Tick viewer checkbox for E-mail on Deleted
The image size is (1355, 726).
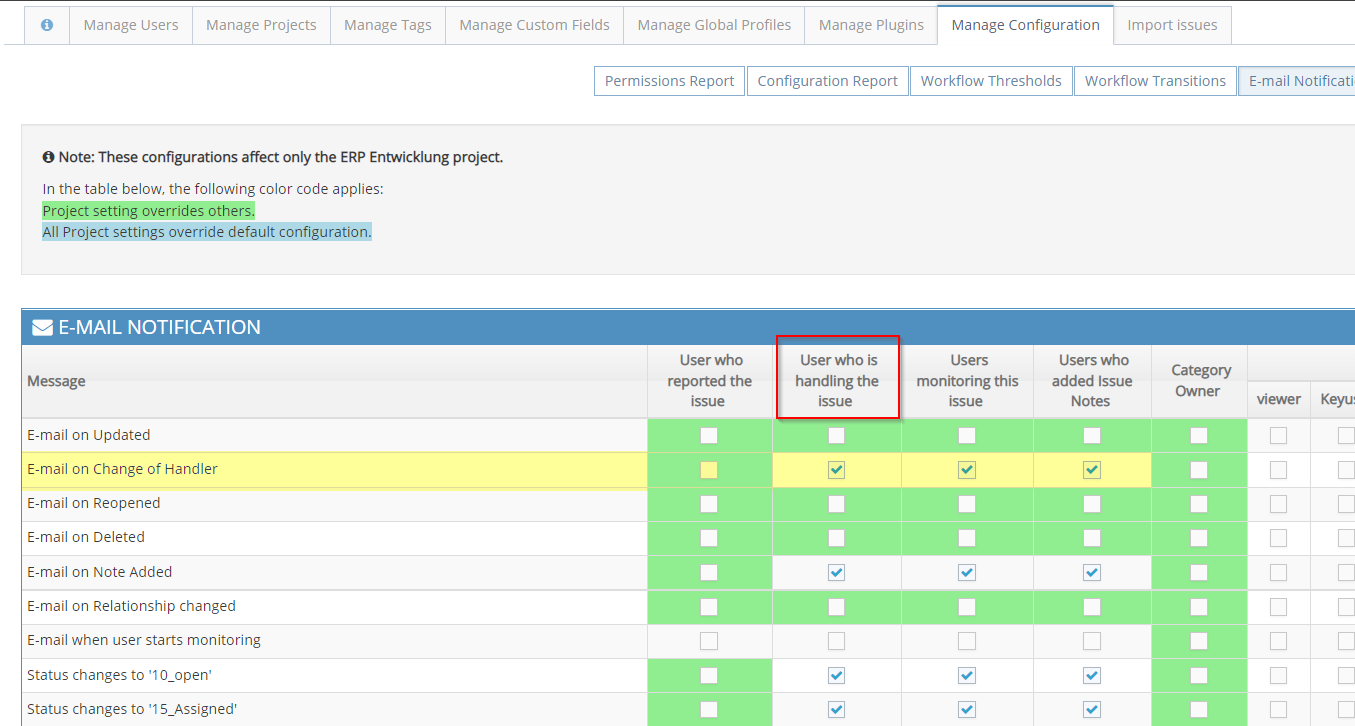[1278, 538]
